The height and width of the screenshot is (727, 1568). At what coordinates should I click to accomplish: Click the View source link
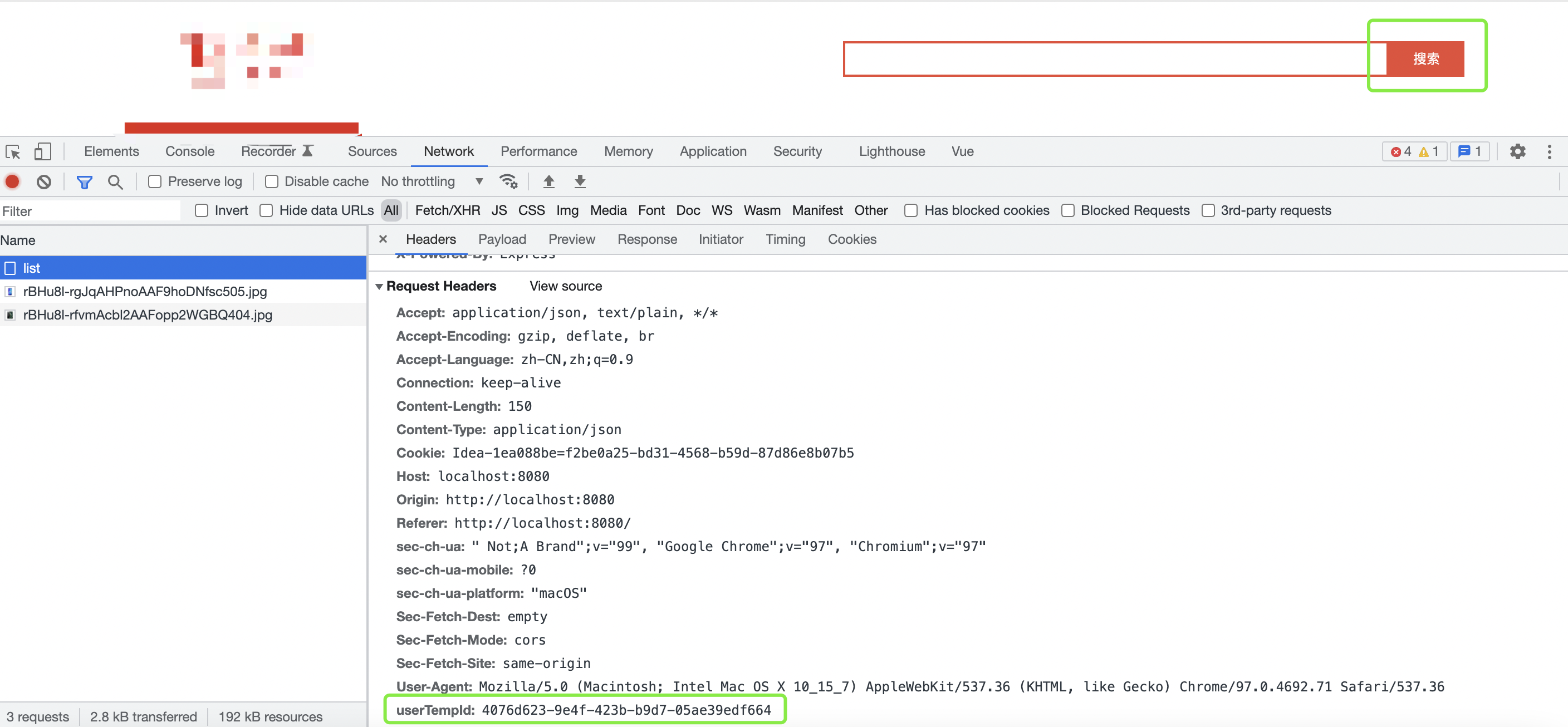coord(565,286)
